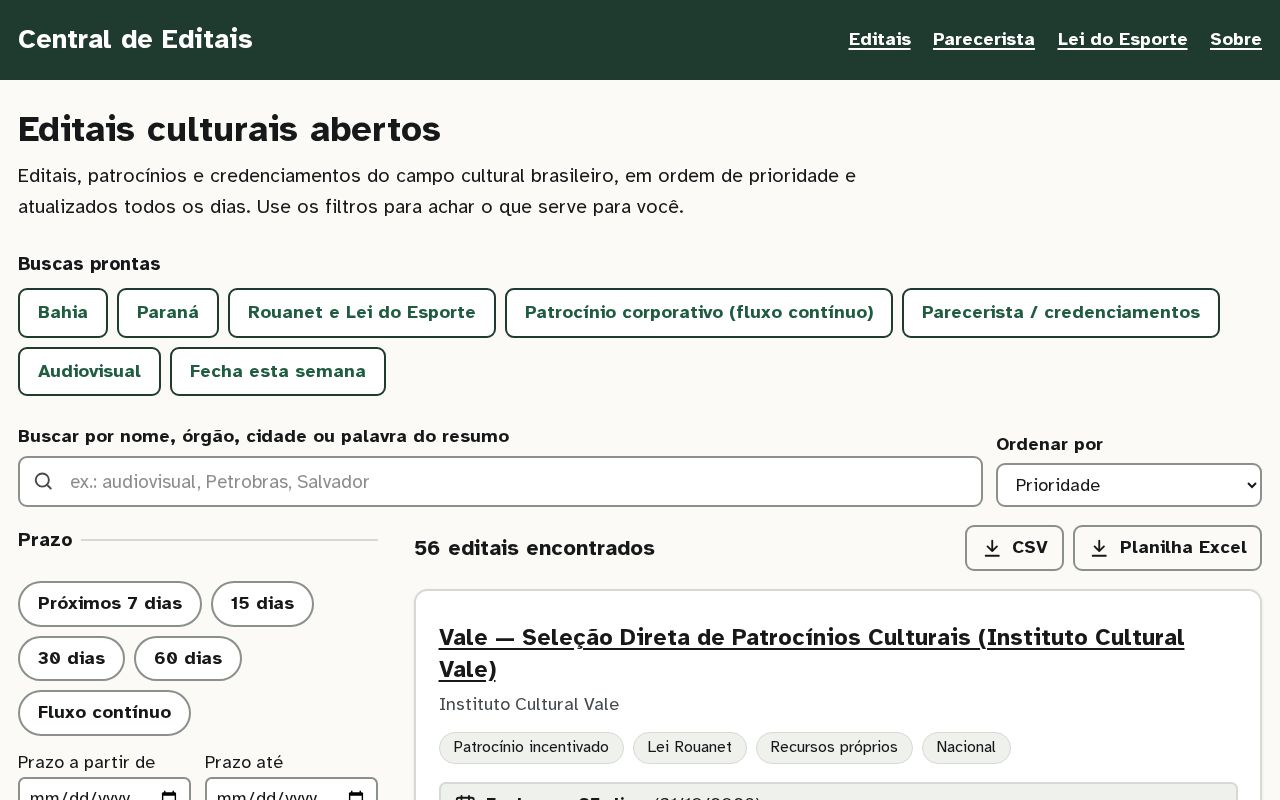This screenshot has height=800, width=1280.
Task: Click the Instituto Cultural Vale organization text
Action: click(529, 705)
